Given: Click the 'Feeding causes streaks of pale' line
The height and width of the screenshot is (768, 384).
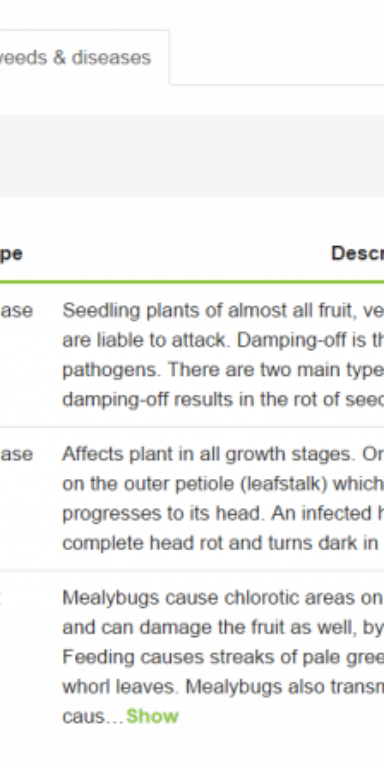Looking at the screenshot, I should click(x=223, y=657).
